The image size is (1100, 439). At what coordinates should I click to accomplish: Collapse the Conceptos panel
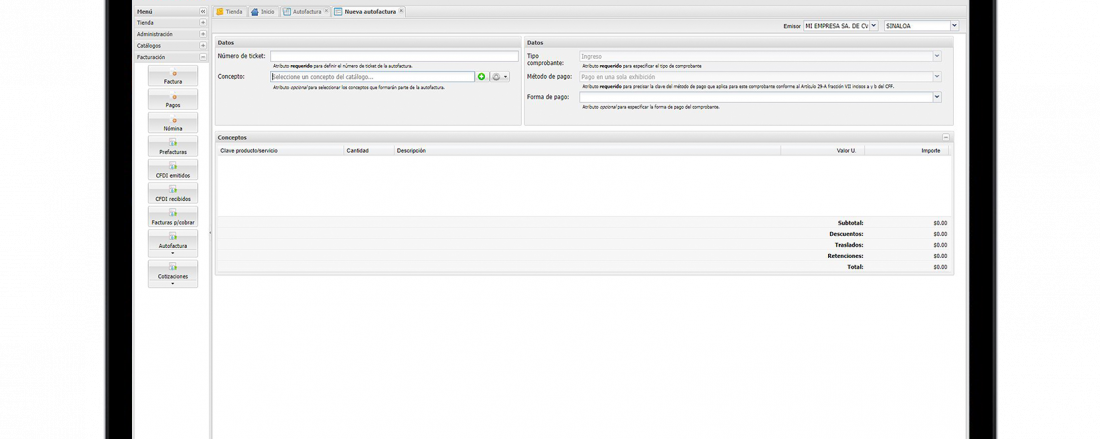click(x=946, y=137)
